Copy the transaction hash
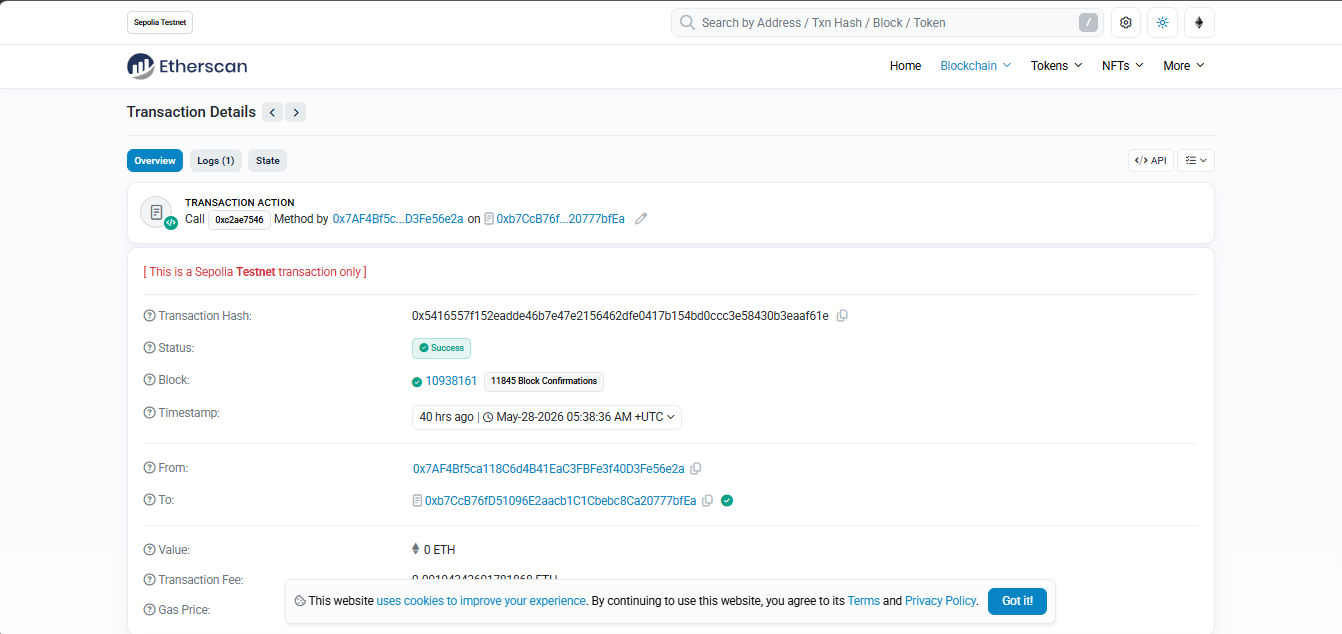Image resolution: width=1342 pixels, height=634 pixels. (x=842, y=316)
